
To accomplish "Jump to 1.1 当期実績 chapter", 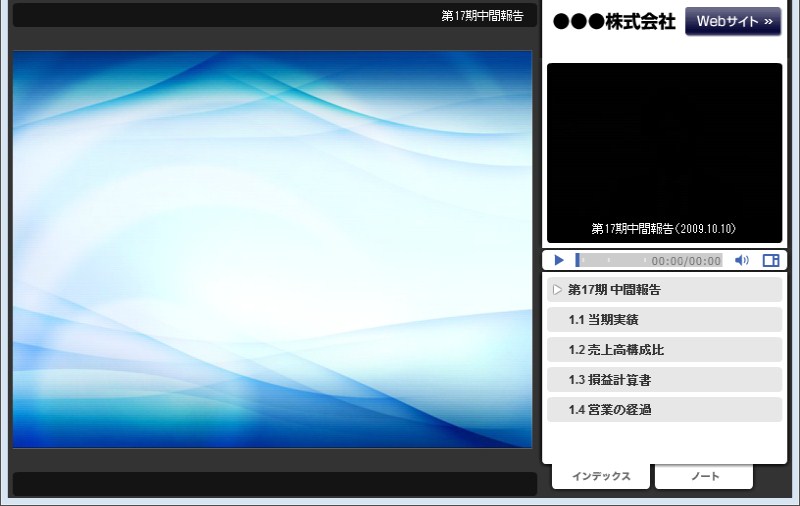I will tap(664, 320).
